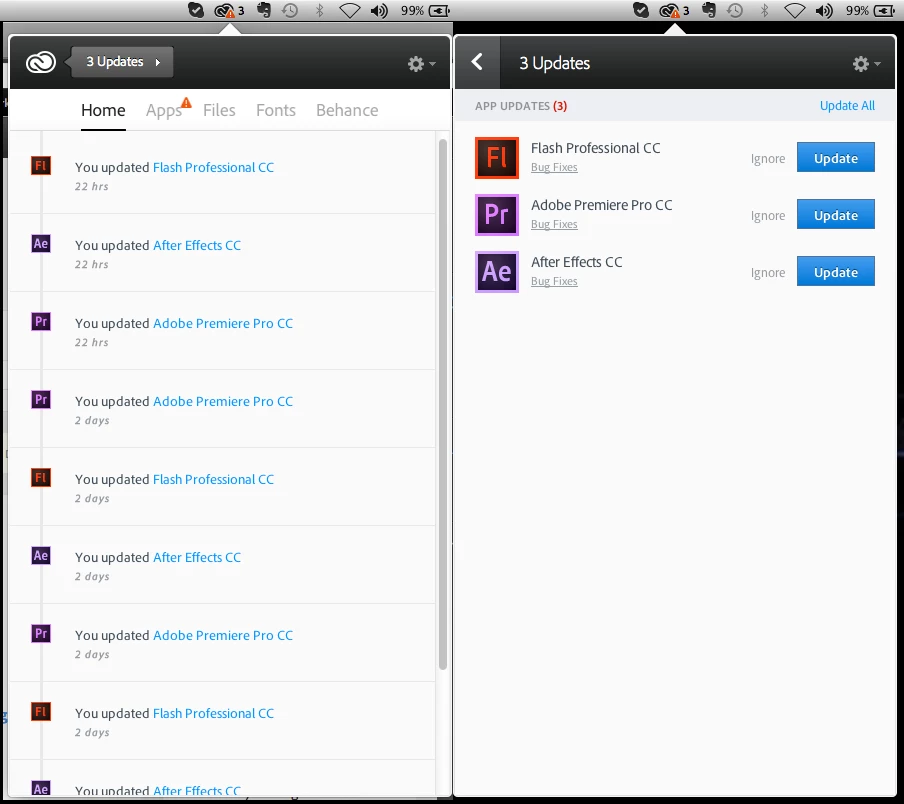Click Update All link
This screenshot has height=804, width=904.
(x=847, y=105)
